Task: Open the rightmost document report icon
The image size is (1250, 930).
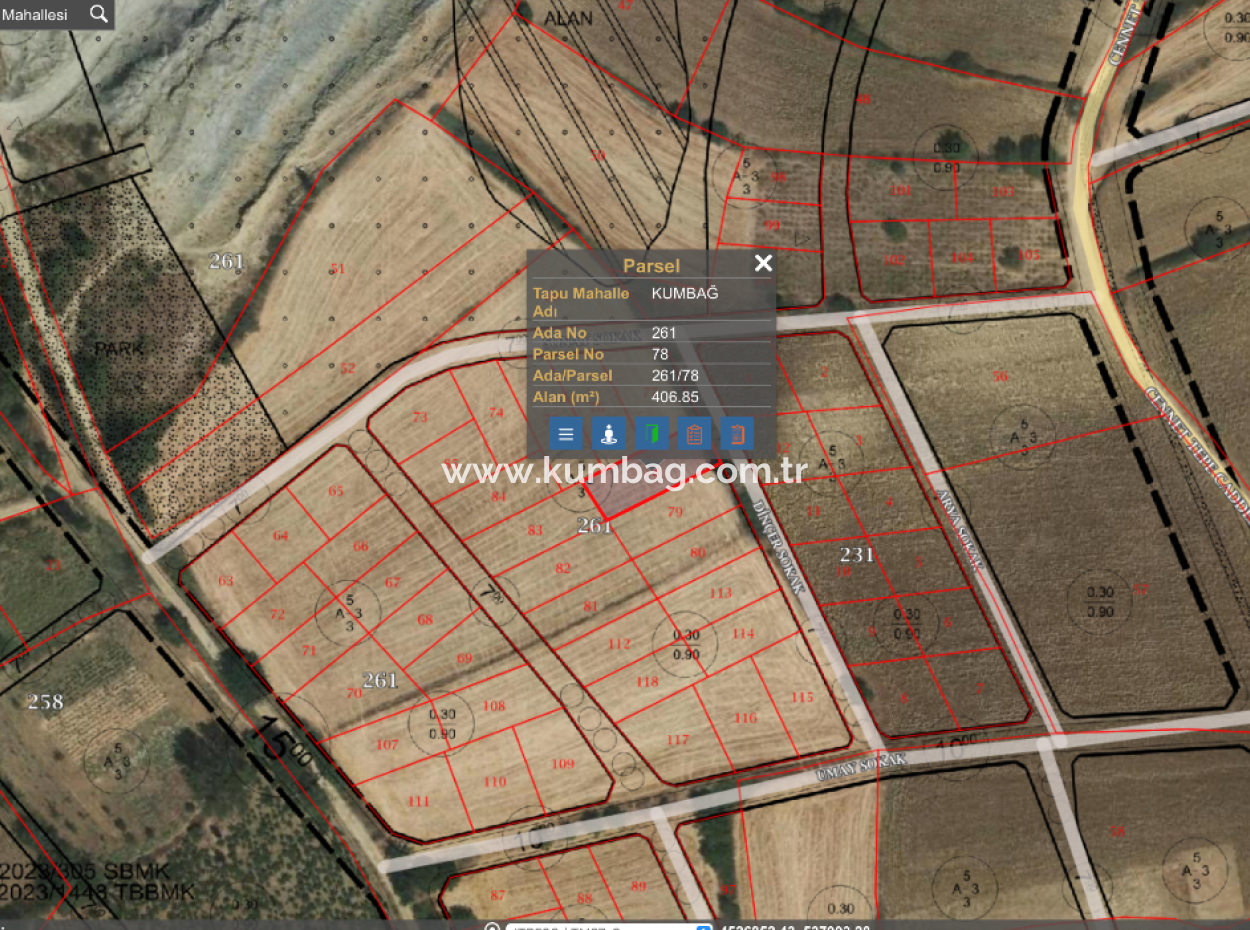Action: (x=738, y=433)
